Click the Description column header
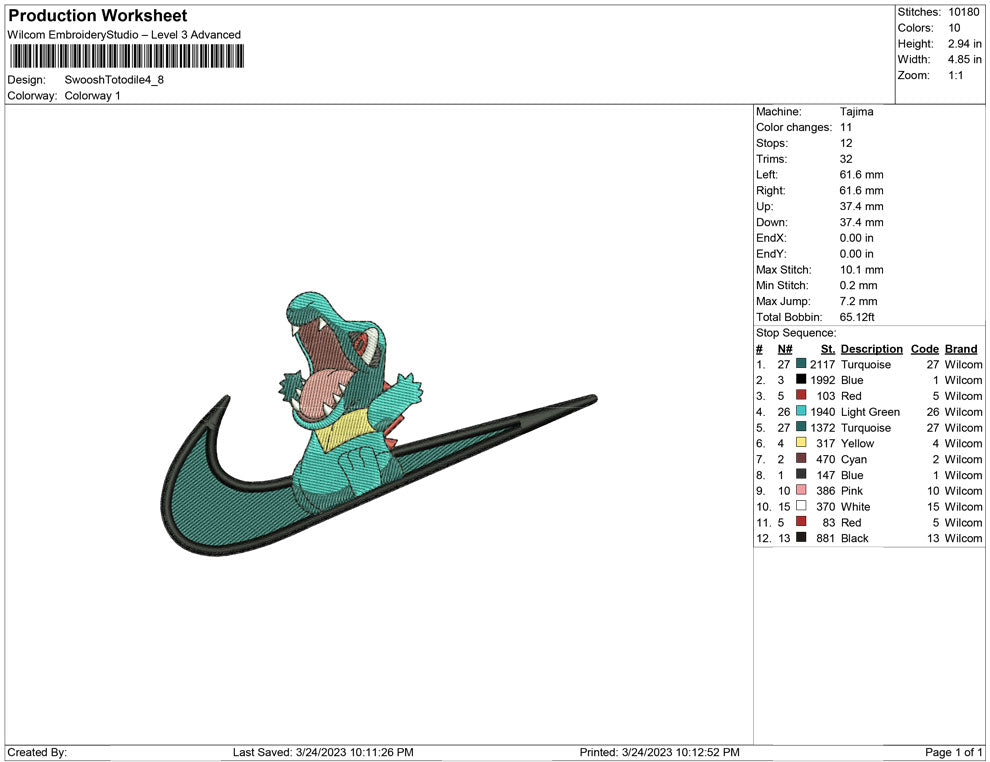Image resolution: width=990 pixels, height=762 pixels. [872, 348]
